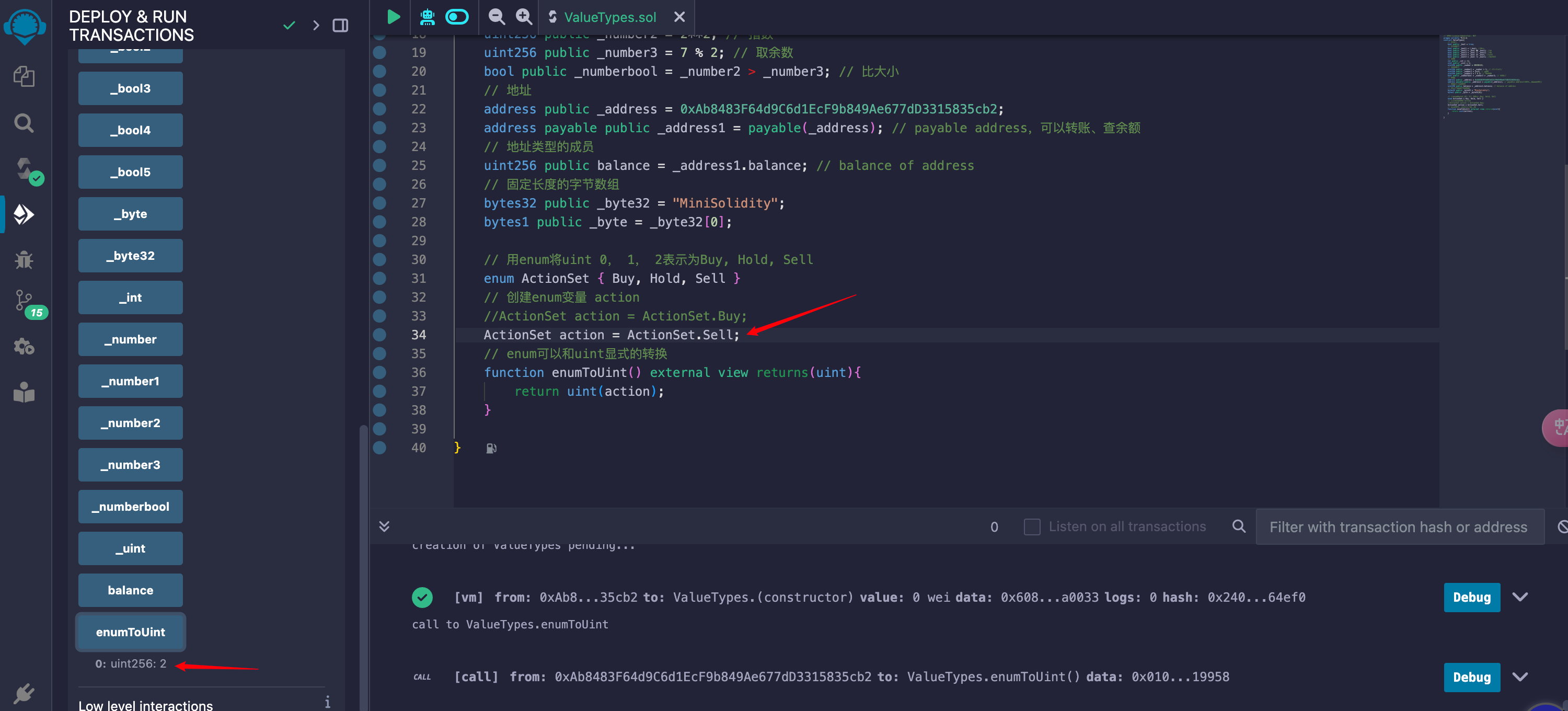The height and width of the screenshot is (711, 1568).
Task: Call the _number2 getter
Action: [130, 423]
